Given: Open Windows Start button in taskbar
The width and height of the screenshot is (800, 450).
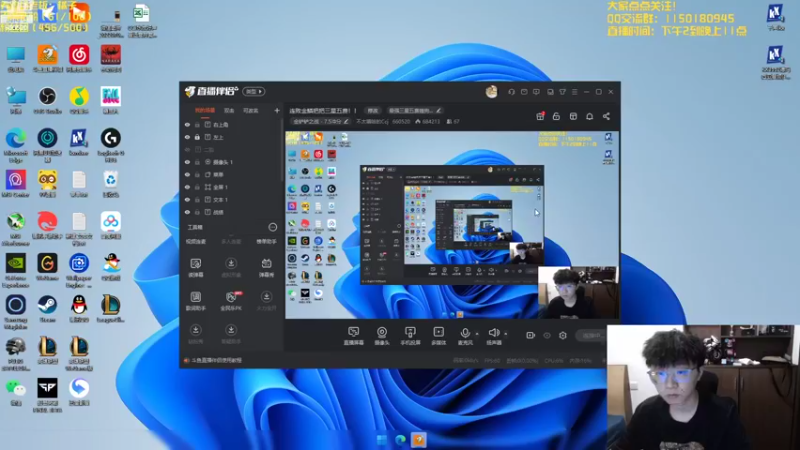Looking at the screenshot, I should [x=382, y=440].
